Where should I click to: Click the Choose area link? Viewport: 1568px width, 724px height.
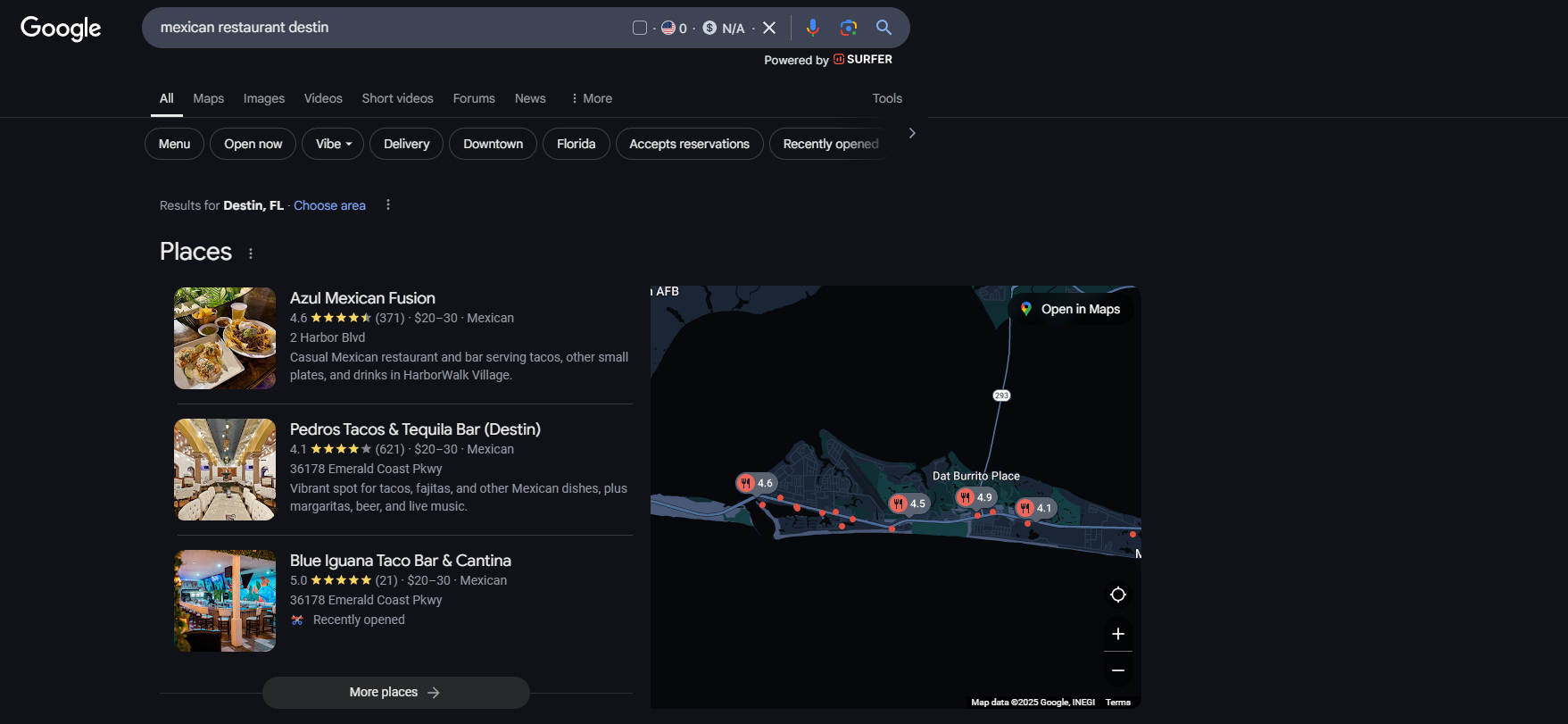330,205
